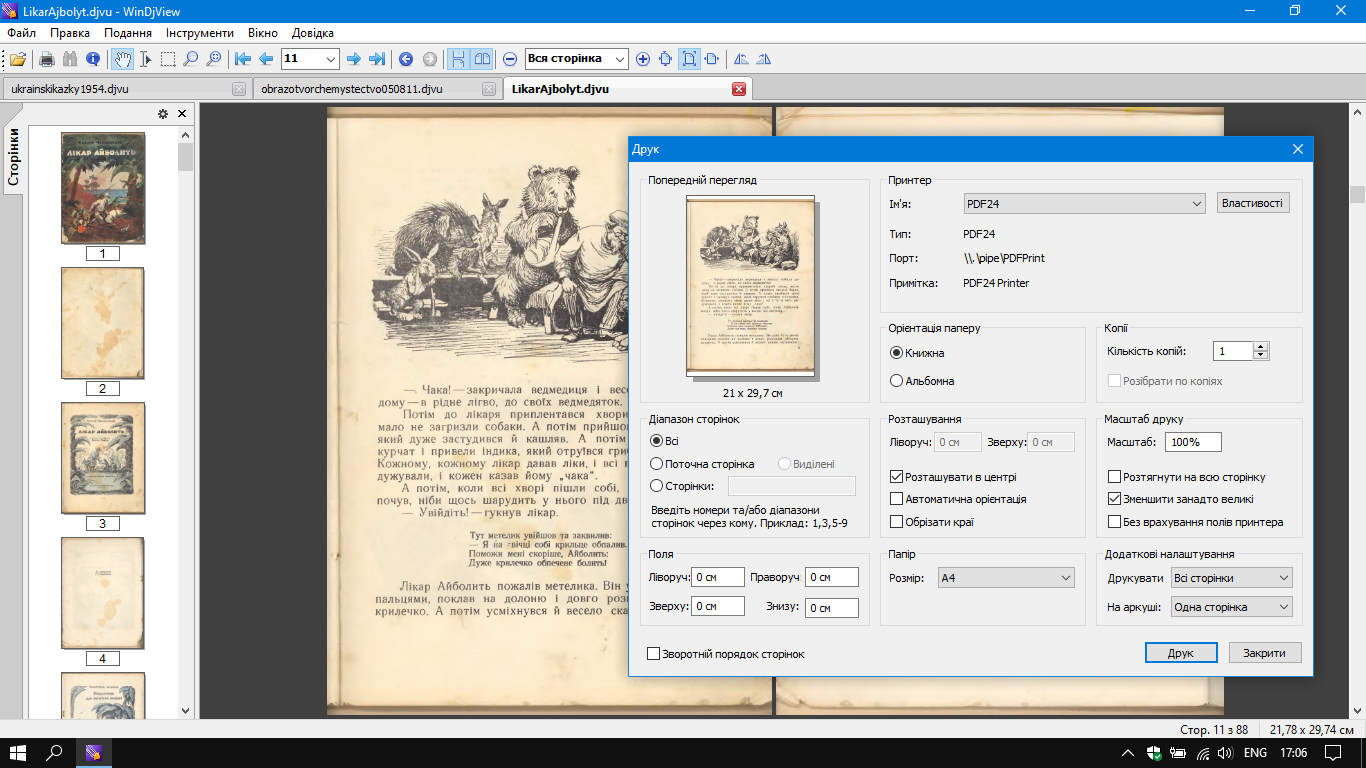Select the 'Всі' page range radio
This screenshot has height=768, width=1366.
(x=657, y=440)
